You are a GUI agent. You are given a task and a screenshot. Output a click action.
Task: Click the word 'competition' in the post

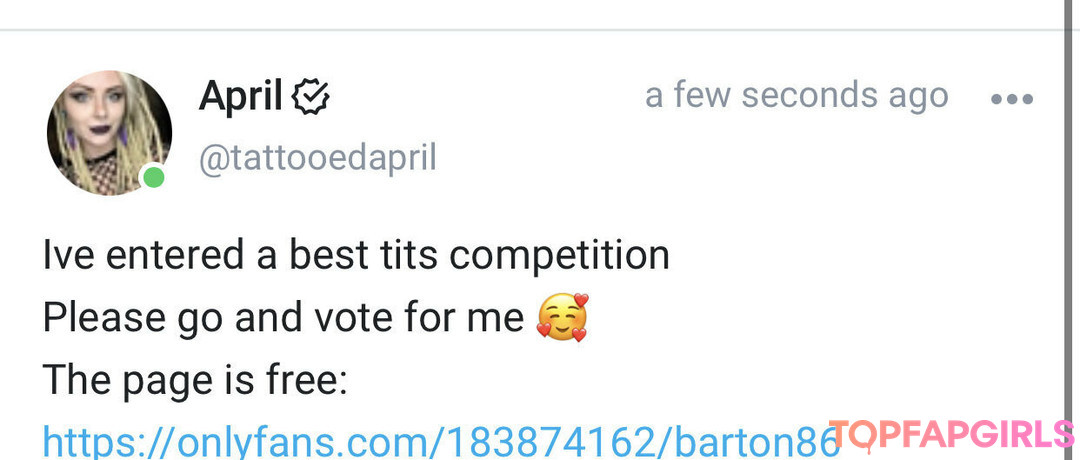pos(560,256)
